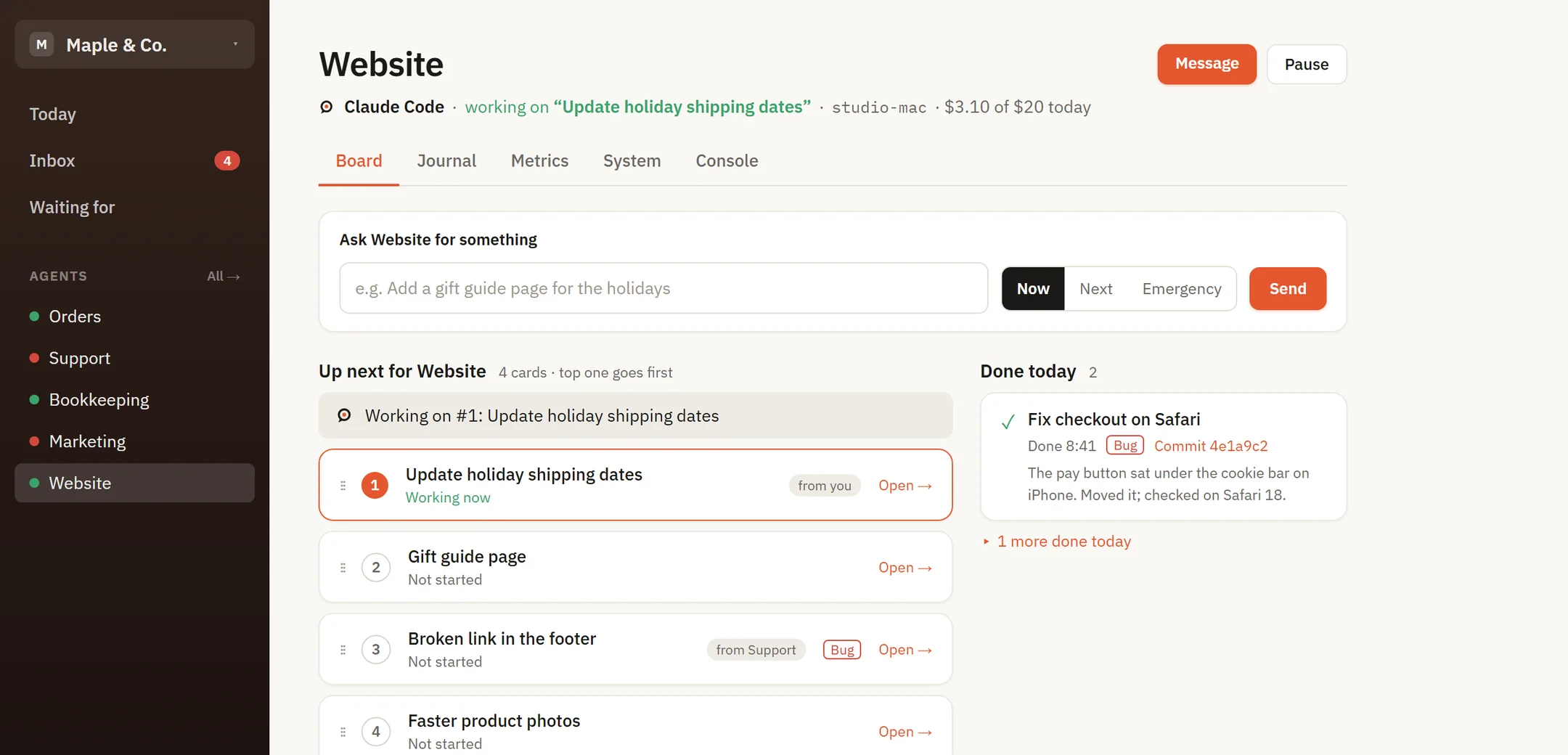1568x755 pixels.
Task: Grab the drag handle of Broken link in the footer
Action: point(343,649)
